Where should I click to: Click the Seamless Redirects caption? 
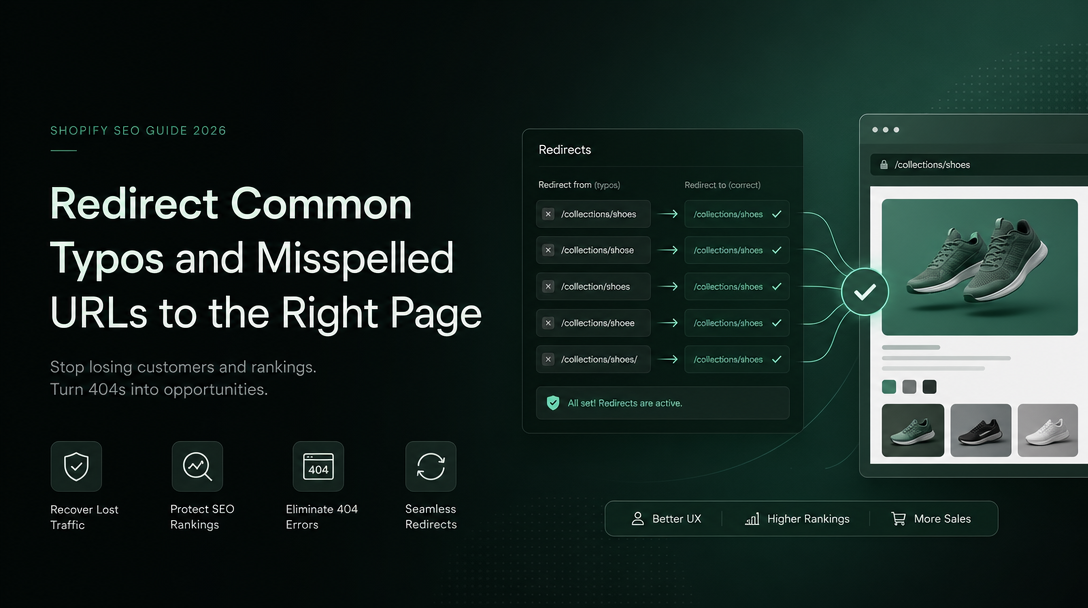[x=431, y=516]
